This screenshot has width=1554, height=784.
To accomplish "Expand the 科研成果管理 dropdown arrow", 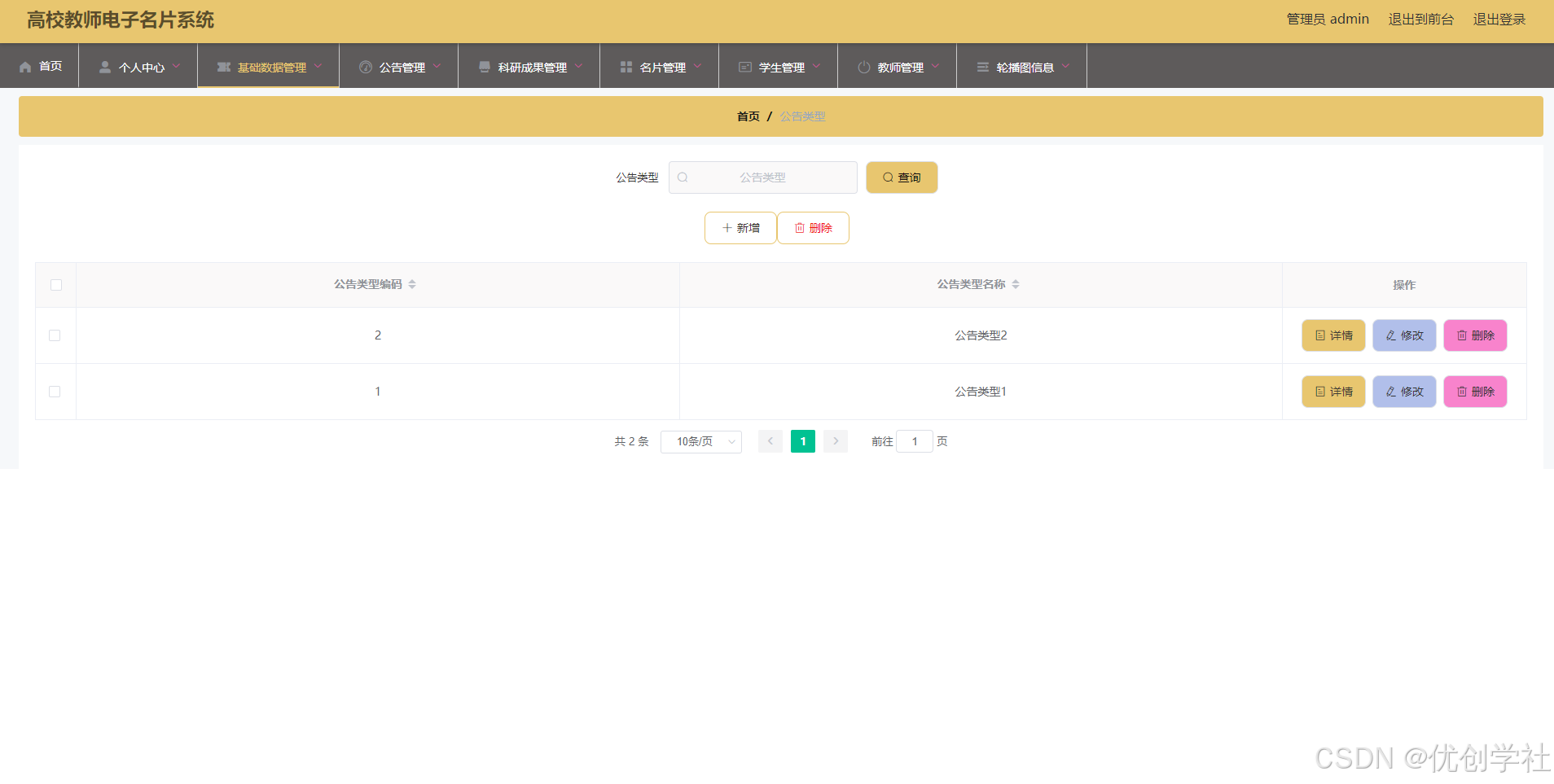I will pos(578,66).
